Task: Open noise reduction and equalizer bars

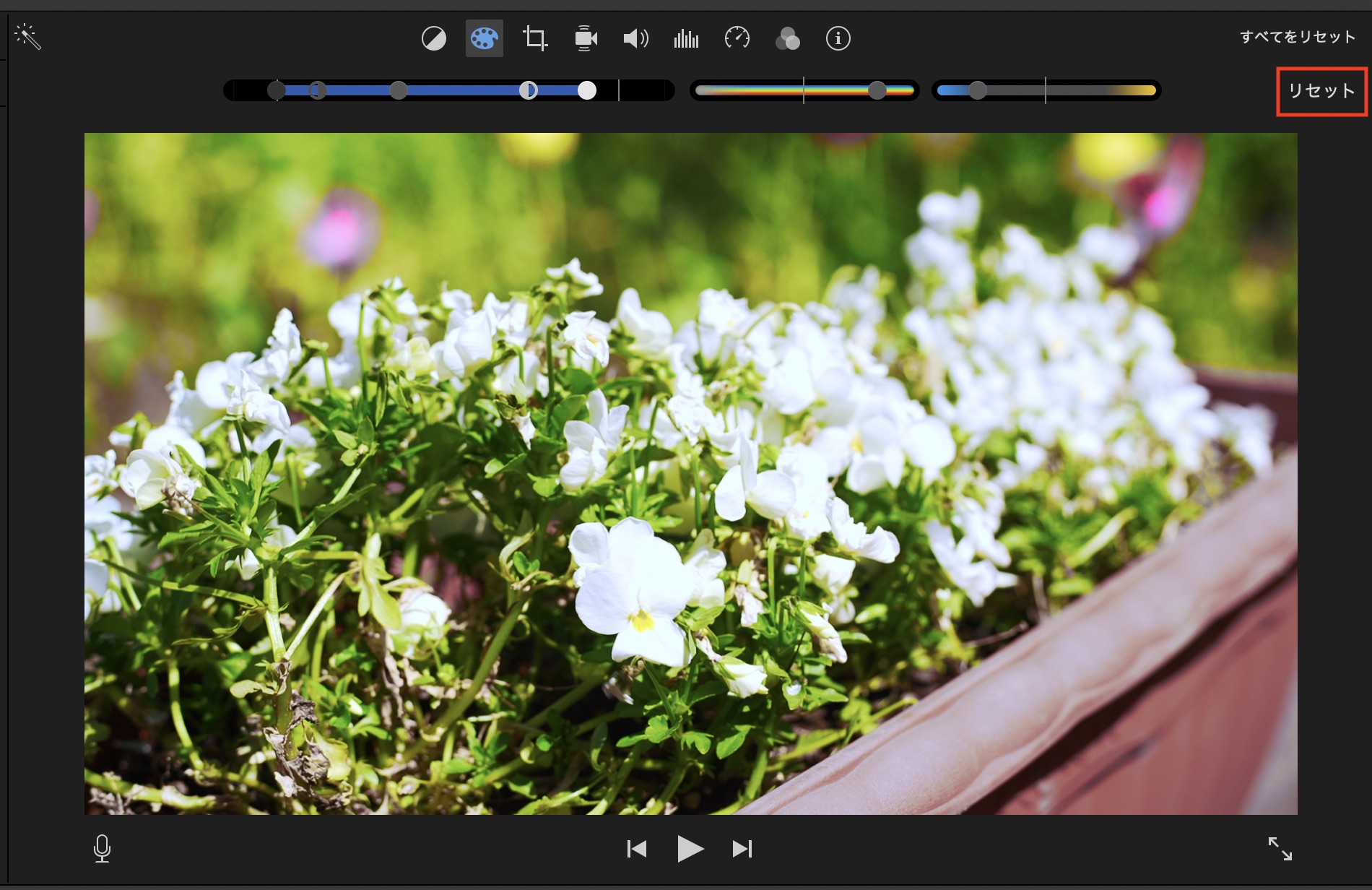Action: point(686,38)
